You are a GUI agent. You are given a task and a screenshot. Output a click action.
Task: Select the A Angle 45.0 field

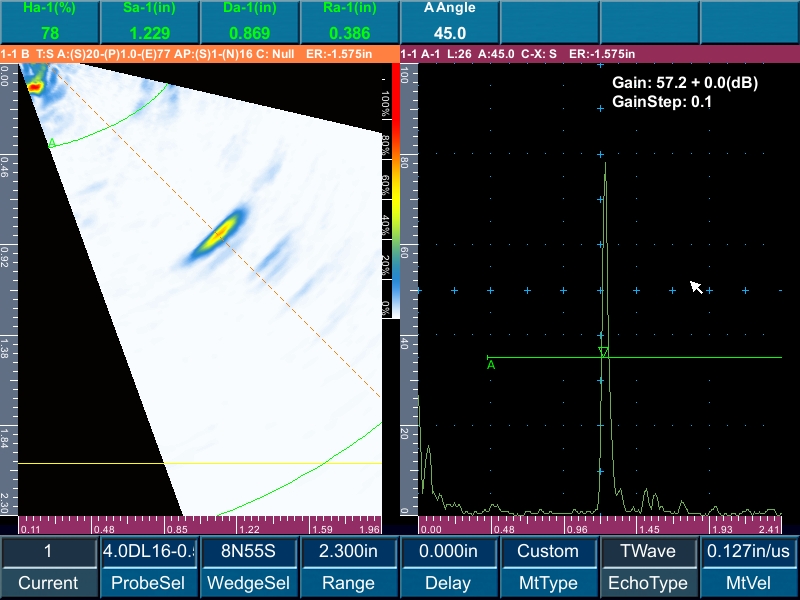click(x=448, y=22)
